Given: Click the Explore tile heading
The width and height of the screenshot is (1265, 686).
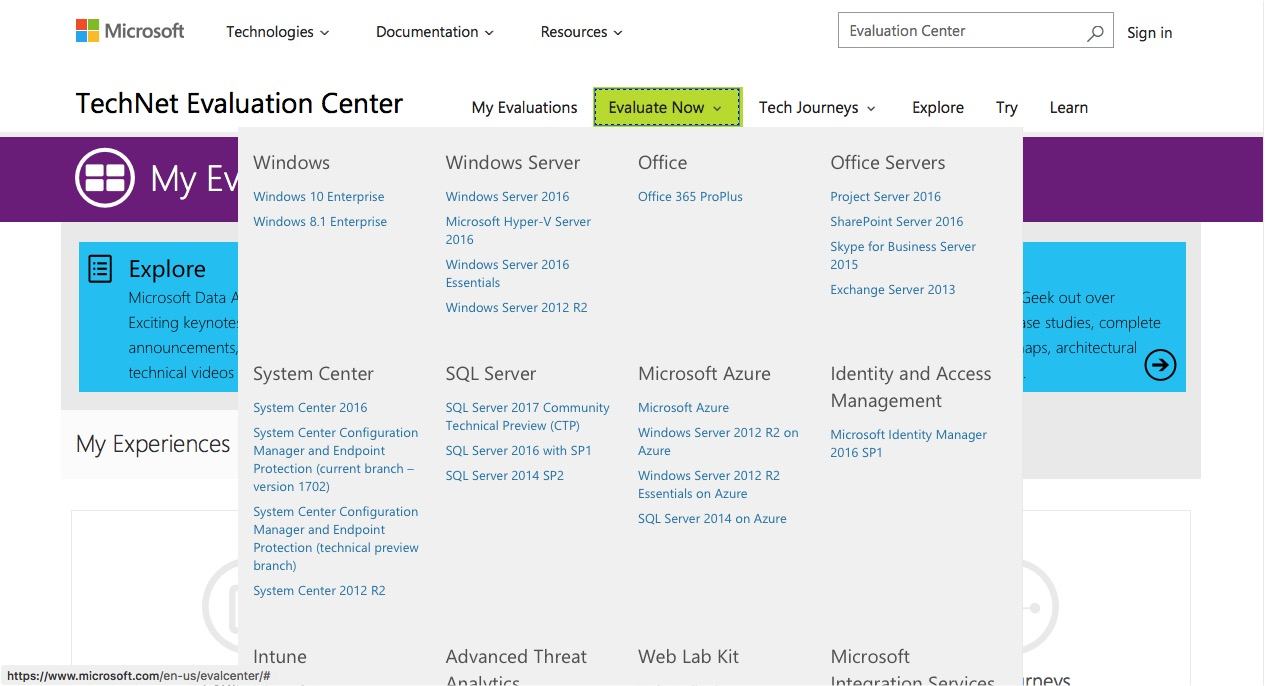Looking at the screenshot, I should coord(167,269).
